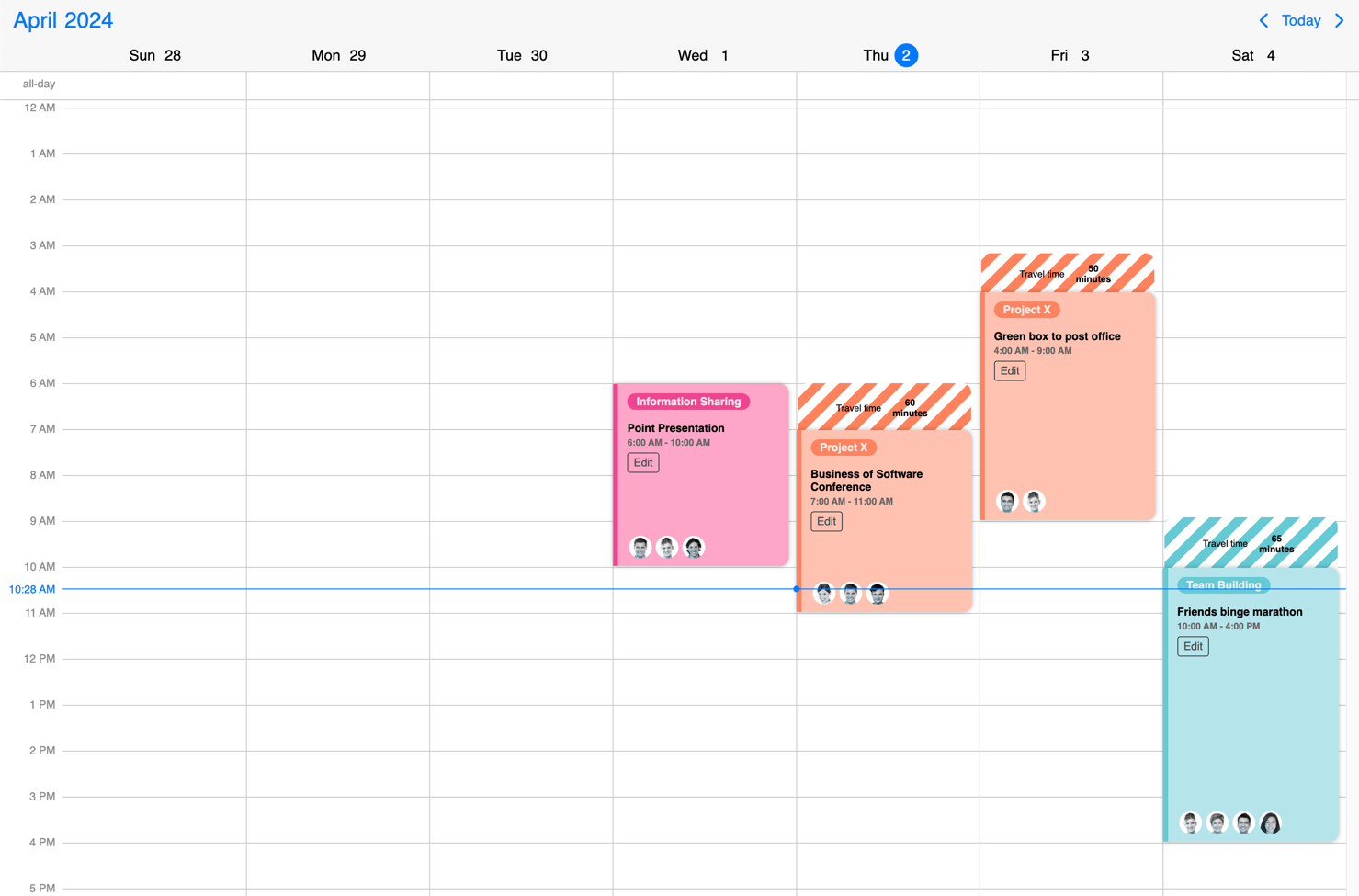This screenshot has height=896, width=1359.
Task: Select the 65 minutes travel time block
Action: click(1251, 542)
